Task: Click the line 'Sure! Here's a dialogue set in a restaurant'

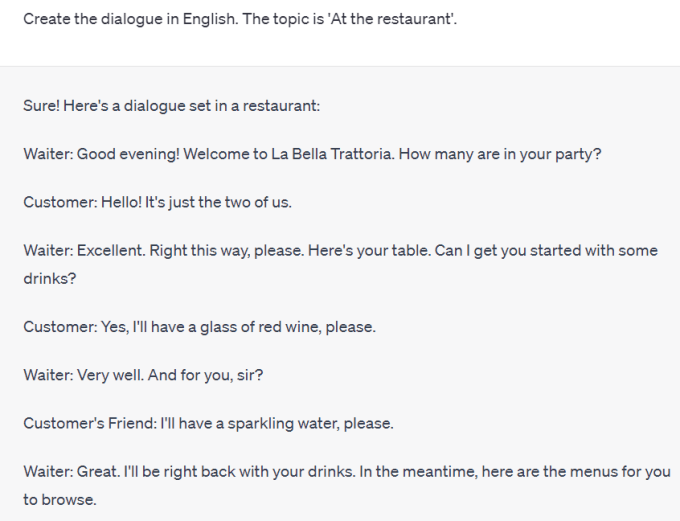Action: coord(172,106)
